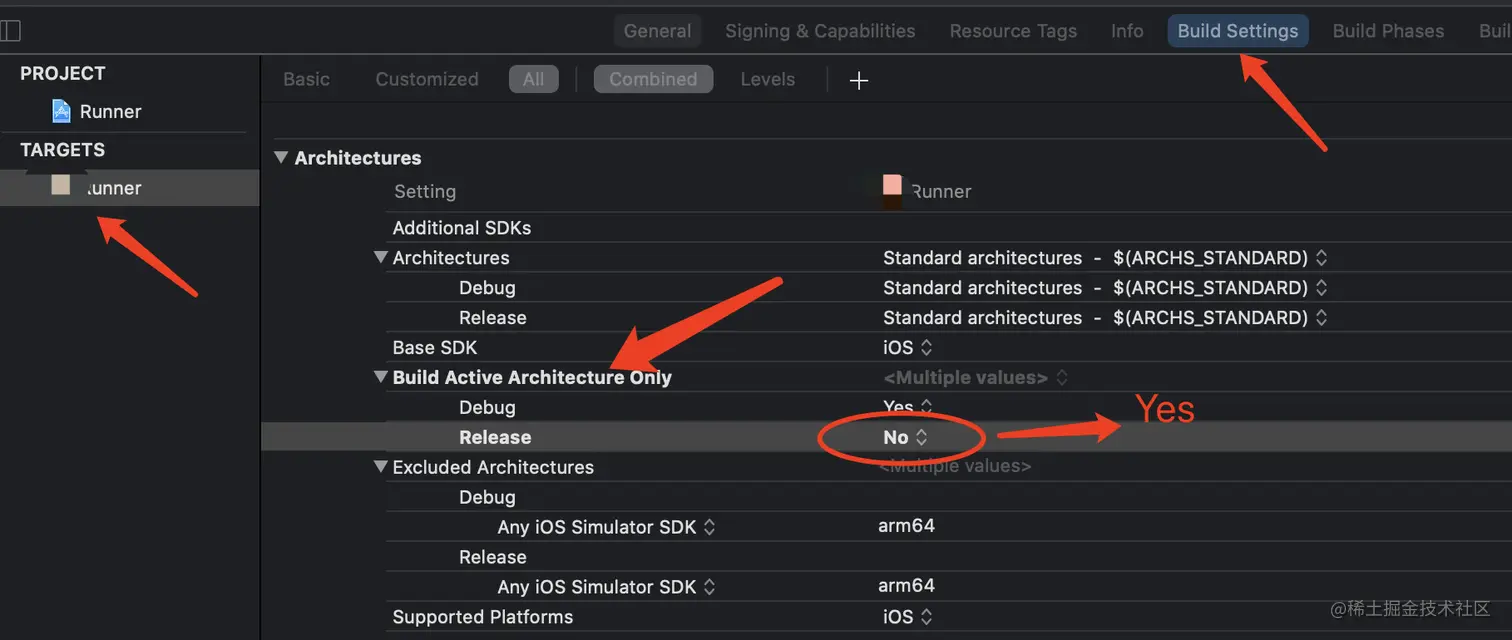This screenshot has height=640, width=1512.
Task: Select the Combined view filter
Action: pyautogui.click(x=653, y=79)
